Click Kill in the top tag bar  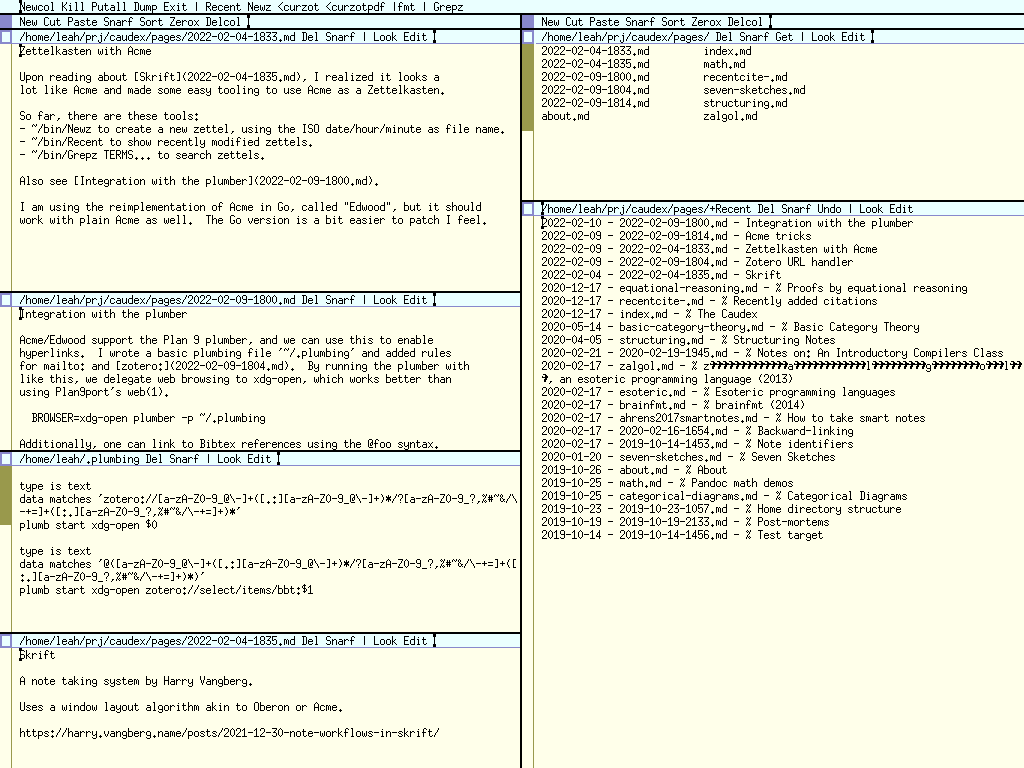[x=73, y=7]
